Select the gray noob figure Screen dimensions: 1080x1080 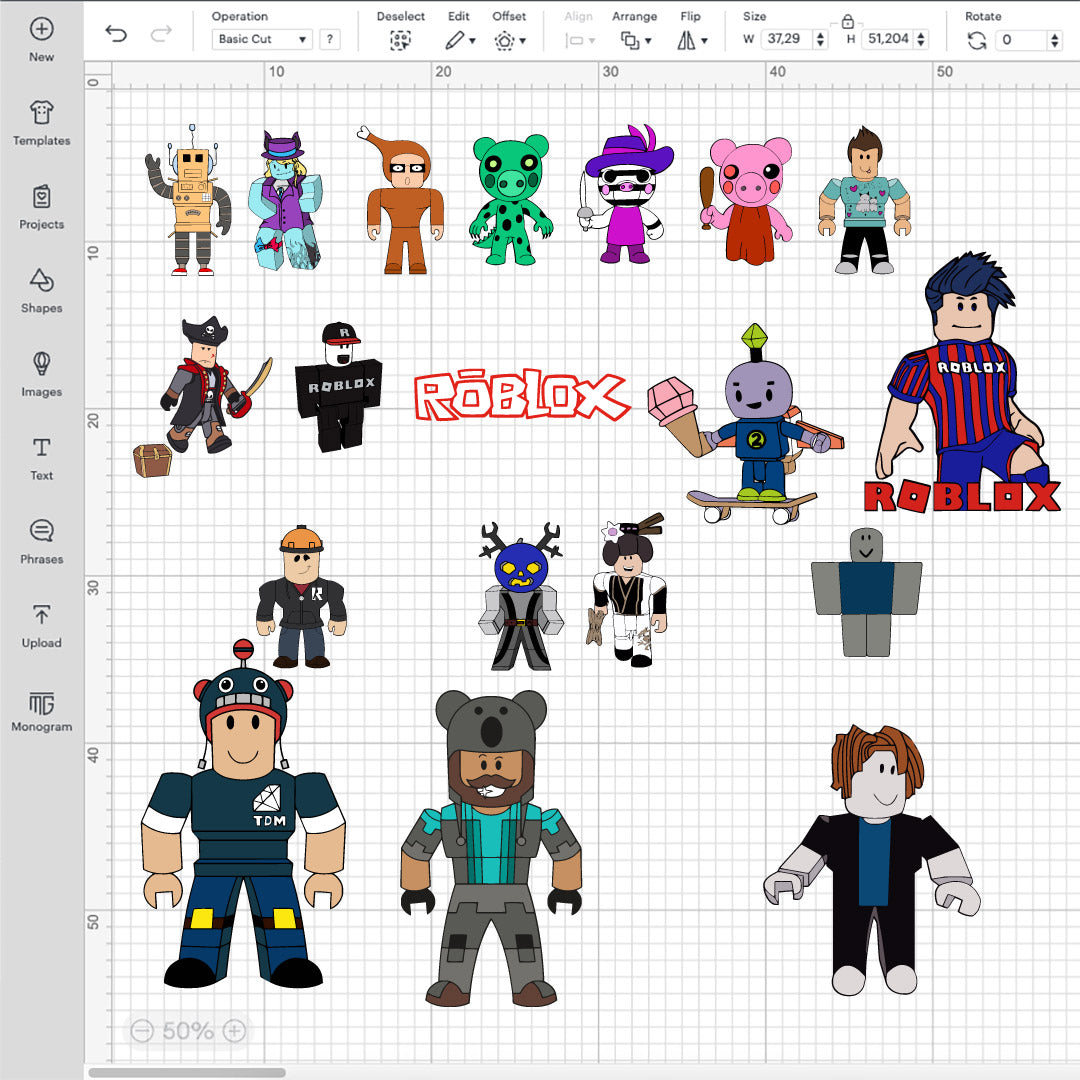pyautogui.click(x=866, y=592)
